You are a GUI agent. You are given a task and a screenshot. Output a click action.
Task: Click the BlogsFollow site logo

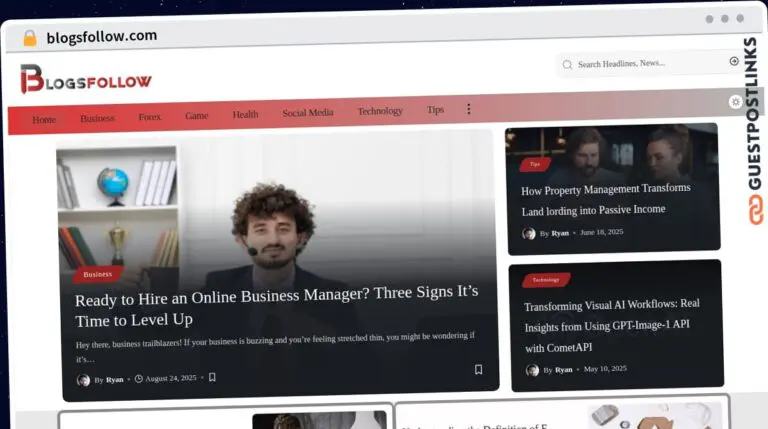[x=86, y=79]
